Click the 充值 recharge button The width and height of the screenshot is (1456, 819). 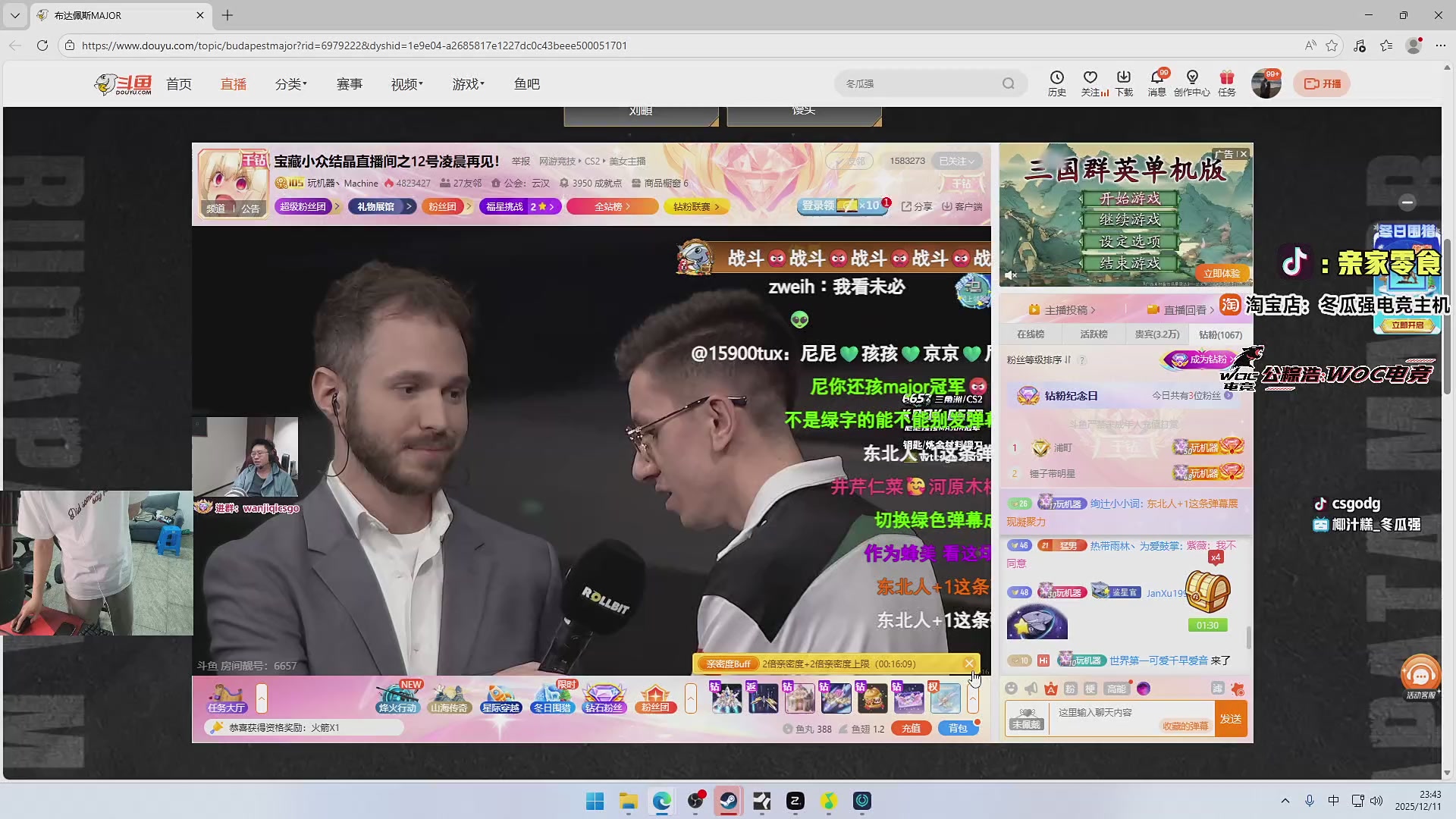coord(911,728)
